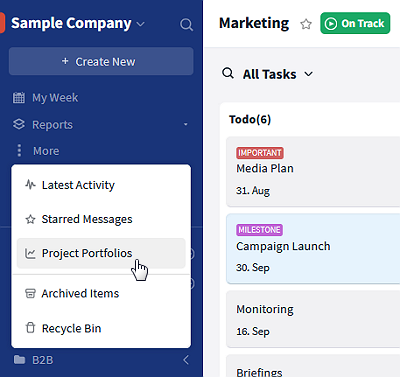Viewport: 400px width, 377px height.
Task: Click the On Track status button
Action: click(x=355, y=23)
